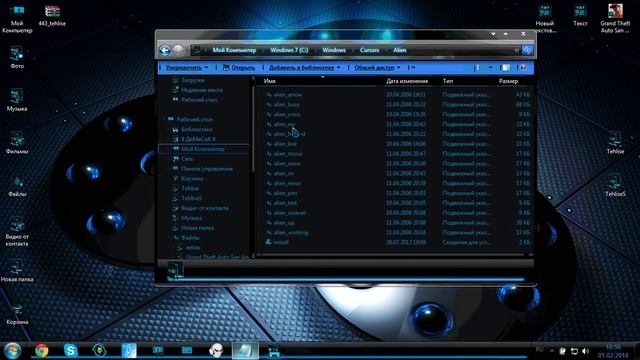The width and height of the screenshot is (640, 360).
Task: Show hidden tray icons arrow
Action: [551, 351]
